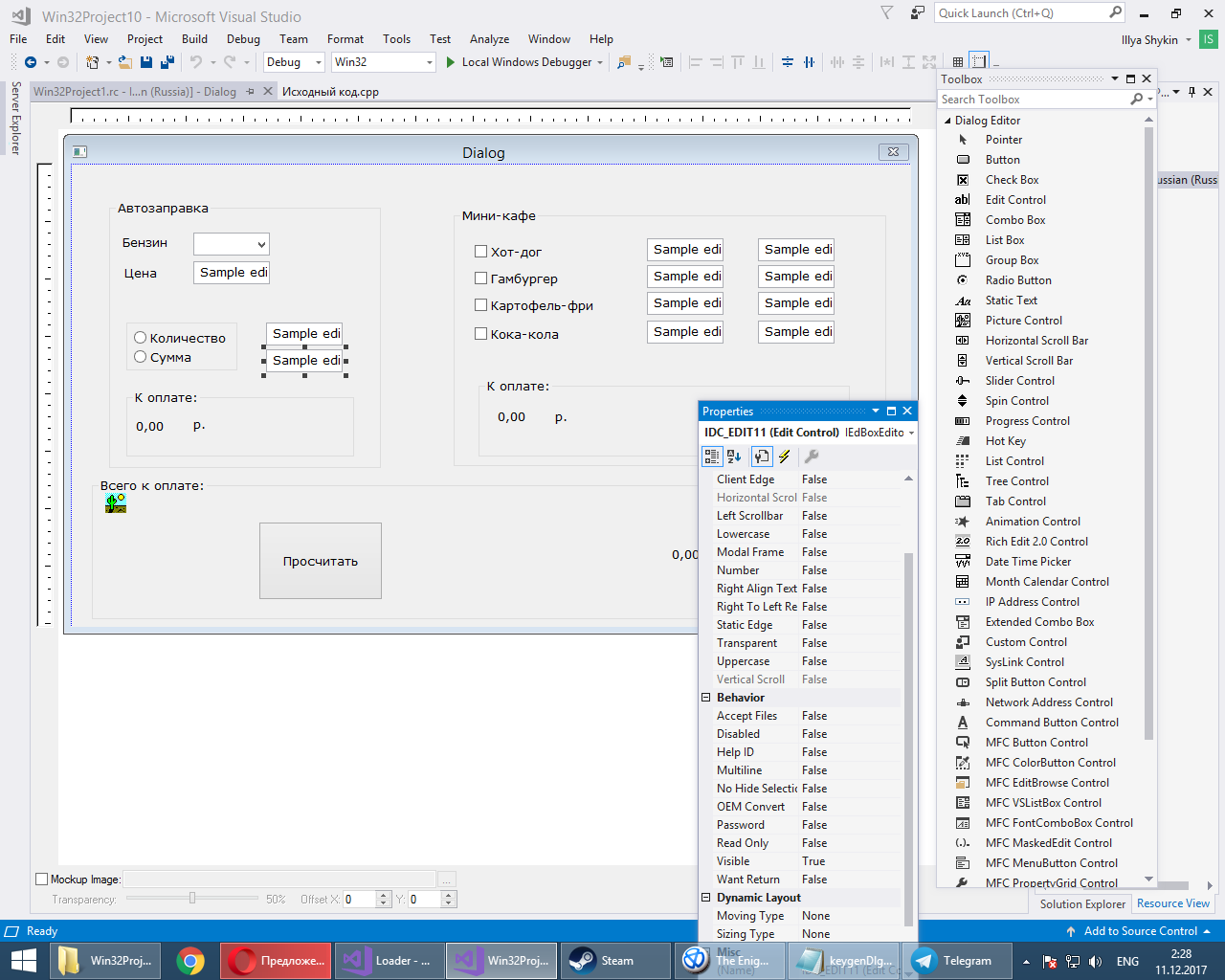Select the Radio Button tool in Toolbox

coord(1017,280)
